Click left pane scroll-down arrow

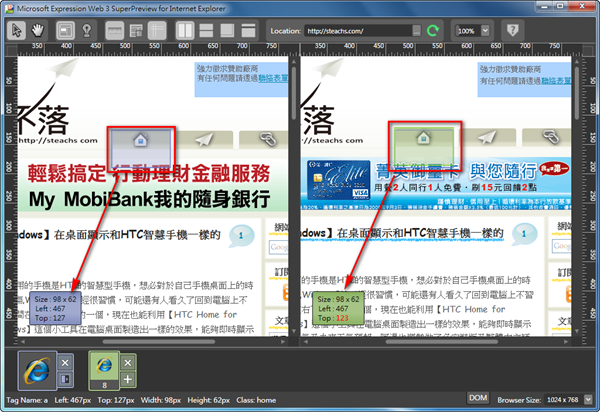[293, 331]
